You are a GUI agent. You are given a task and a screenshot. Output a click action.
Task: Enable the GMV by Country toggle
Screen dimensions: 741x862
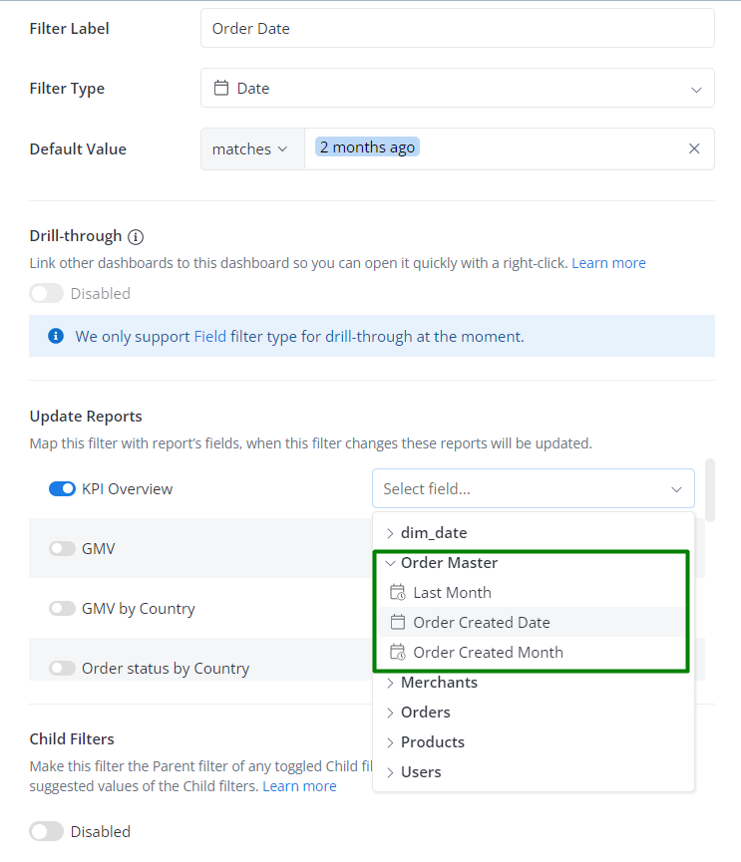[62, 609]
